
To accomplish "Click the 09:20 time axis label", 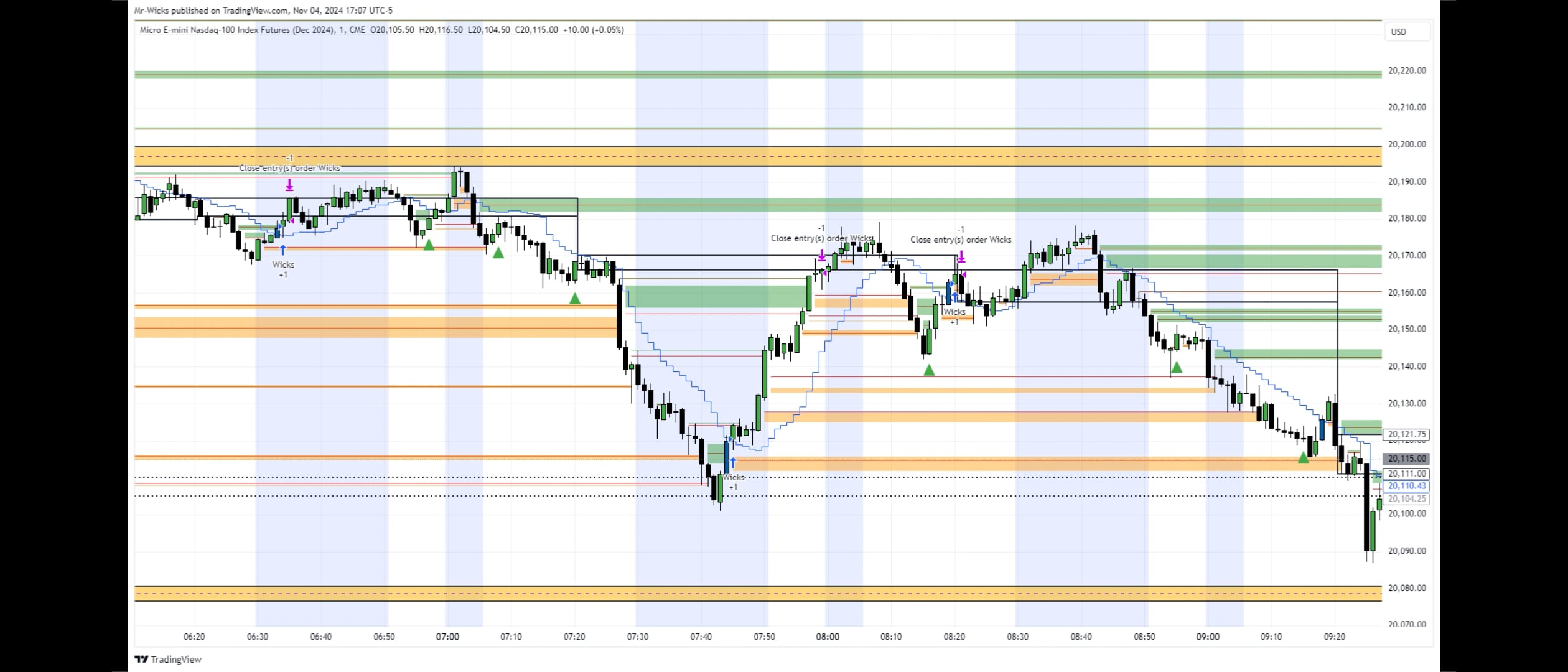I will click(1335, 637).
